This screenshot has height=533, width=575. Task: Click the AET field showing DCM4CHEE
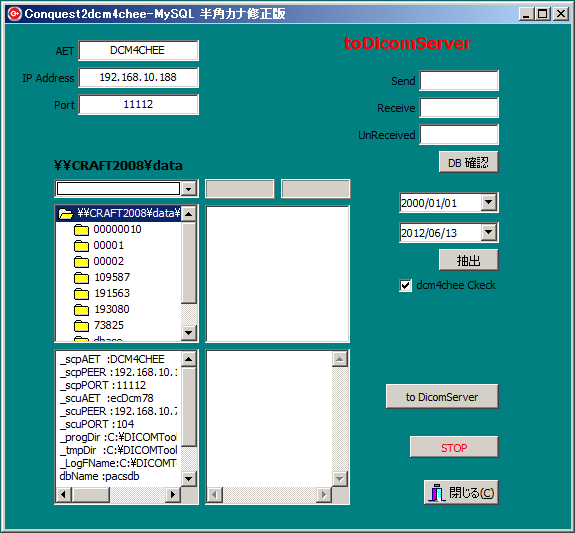(138, 50)
